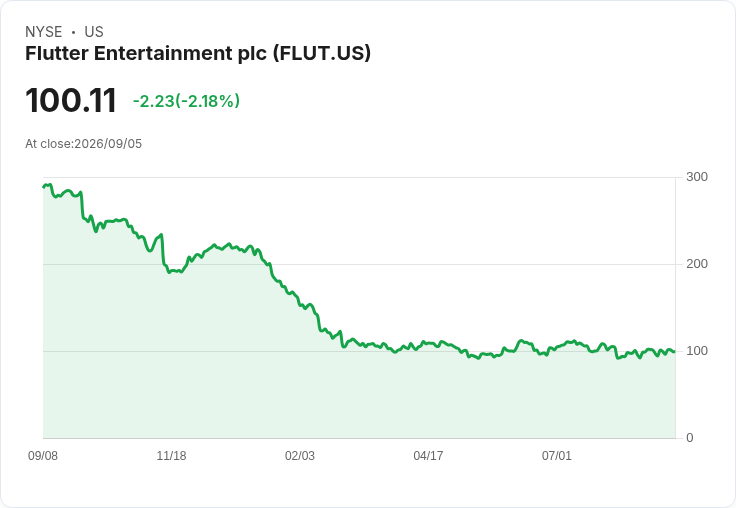736x508 pixels.
Task: Click the 11/18 date axis label
Action: tap(171, 455)
